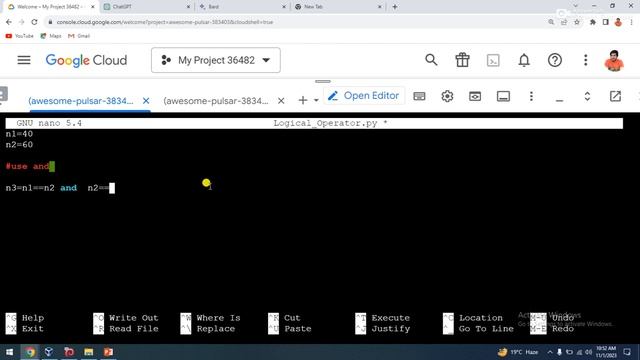
Task: Bookmark this page with the star icon
Action: pyautogui.click(x=577, y=22)
